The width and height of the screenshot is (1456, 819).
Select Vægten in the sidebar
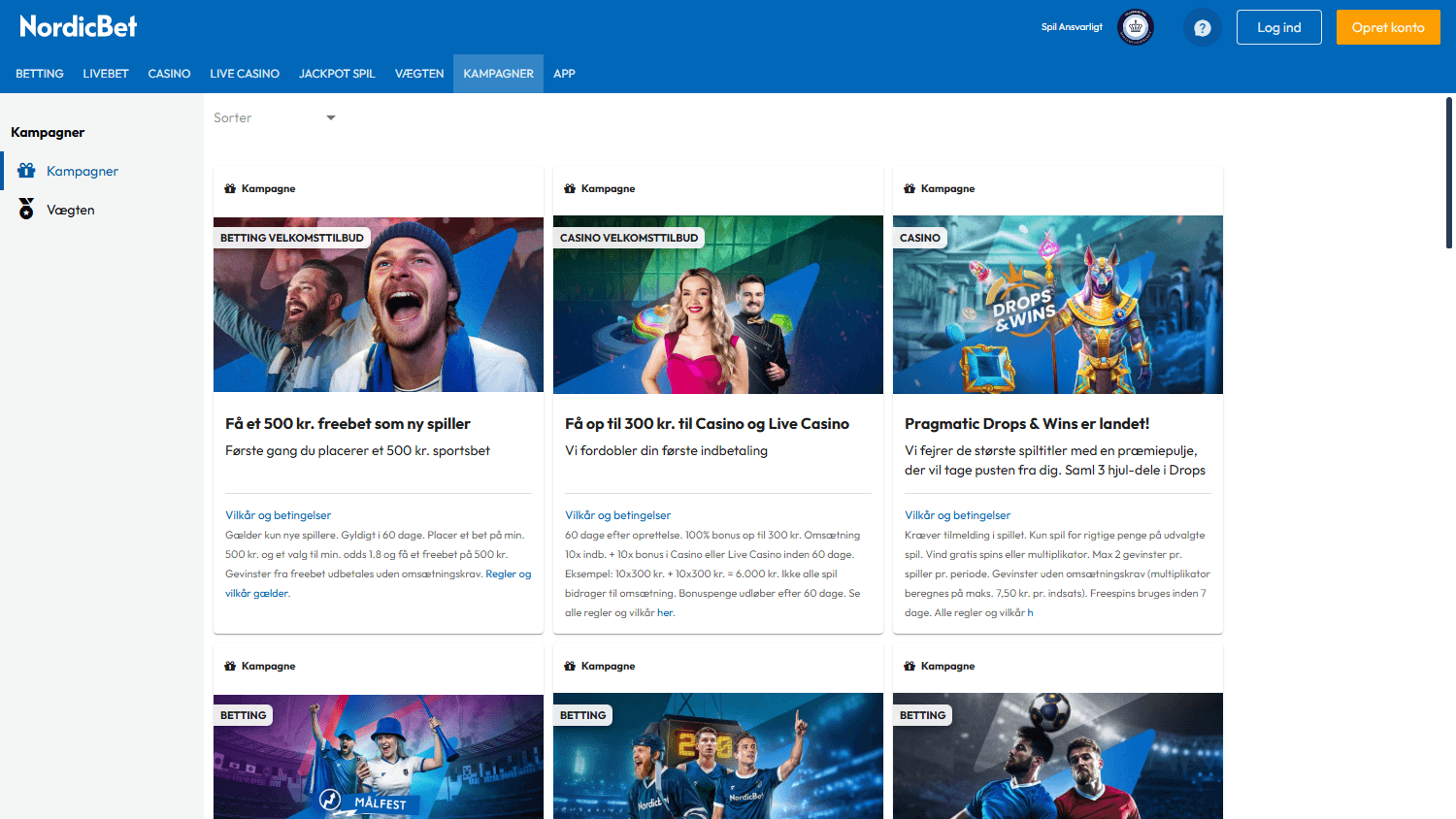coord(102,210)
